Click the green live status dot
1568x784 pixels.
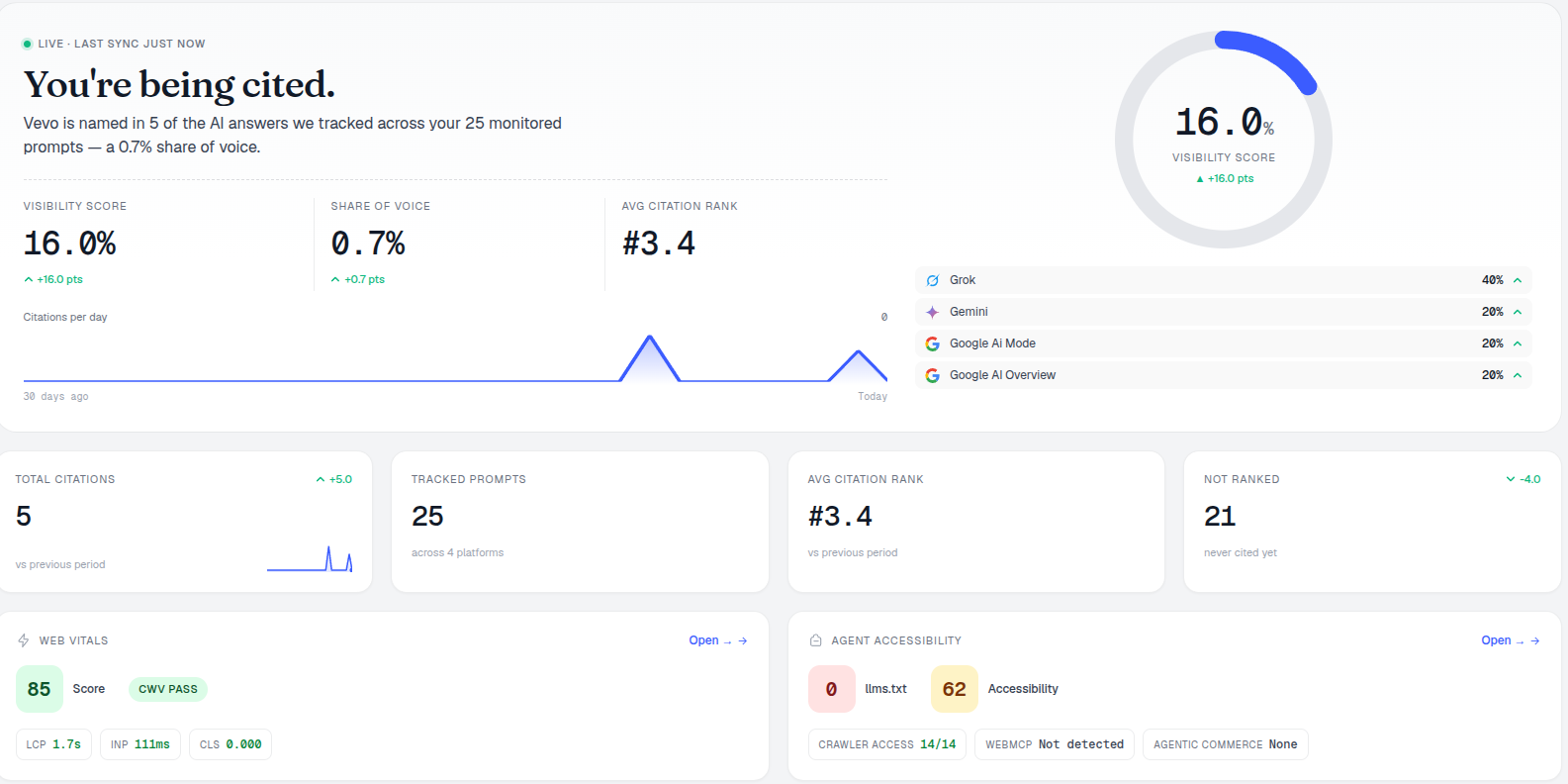point(28,44)
